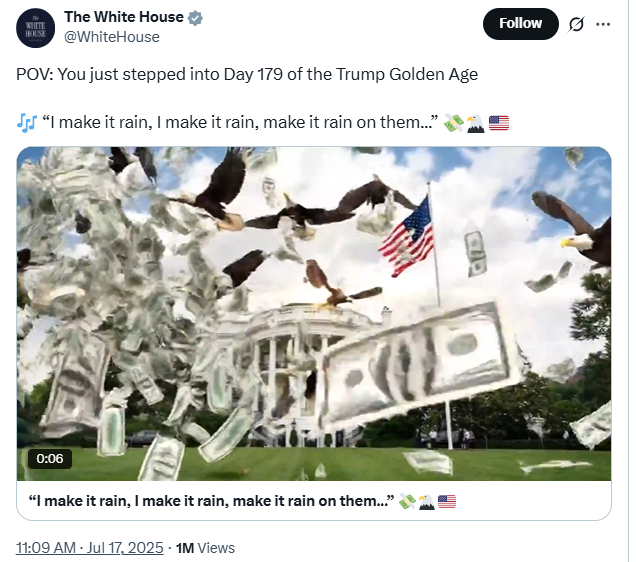This screenshot has width=636, height=562.
Task: Play the White House money rain video
Action: [314, 314]
